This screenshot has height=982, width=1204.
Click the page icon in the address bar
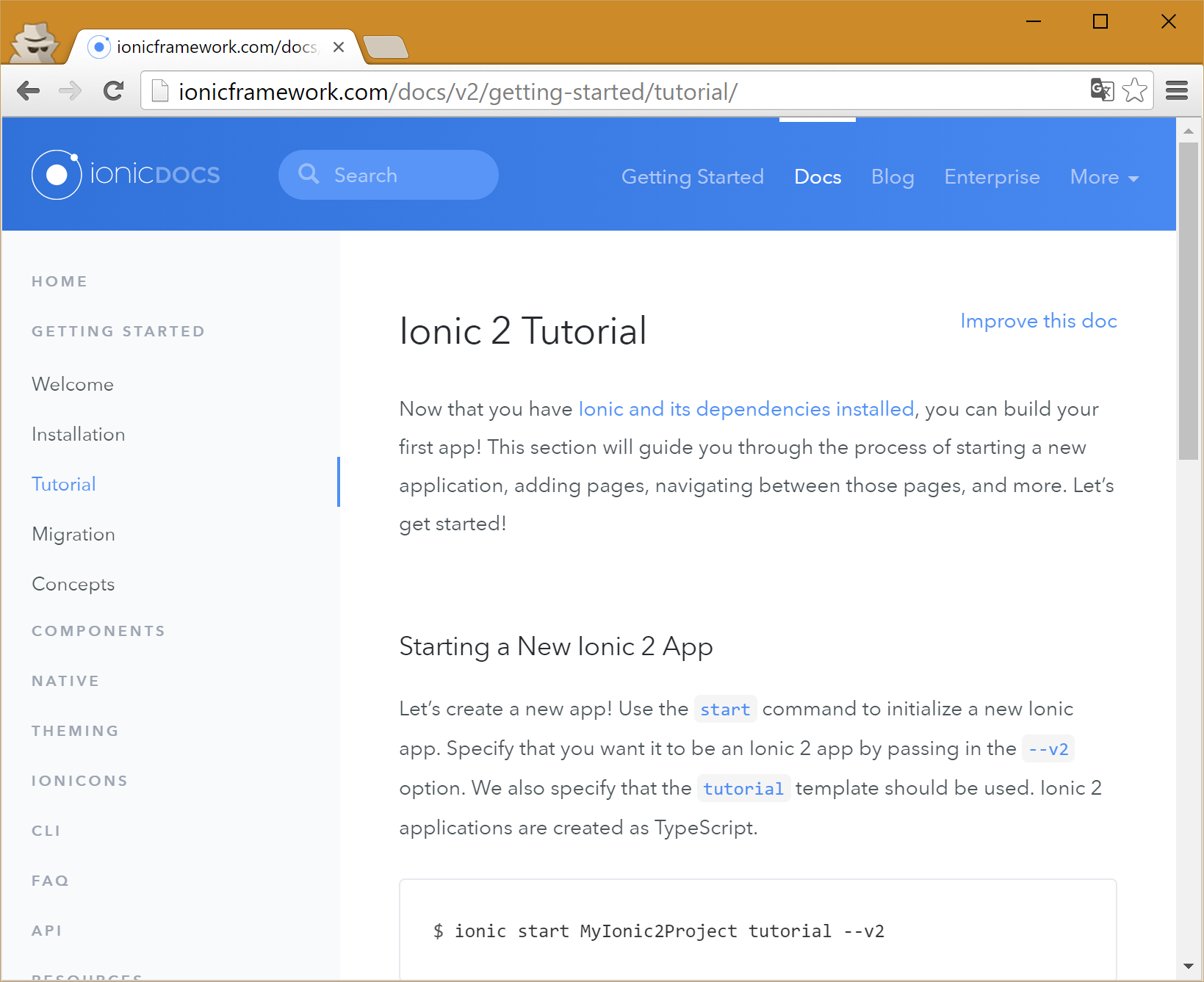point(159,91)
